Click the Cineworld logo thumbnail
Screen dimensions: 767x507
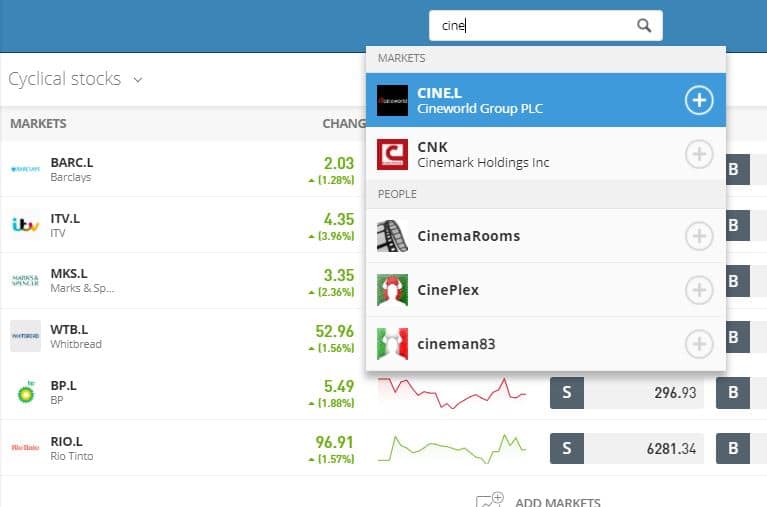392,100
